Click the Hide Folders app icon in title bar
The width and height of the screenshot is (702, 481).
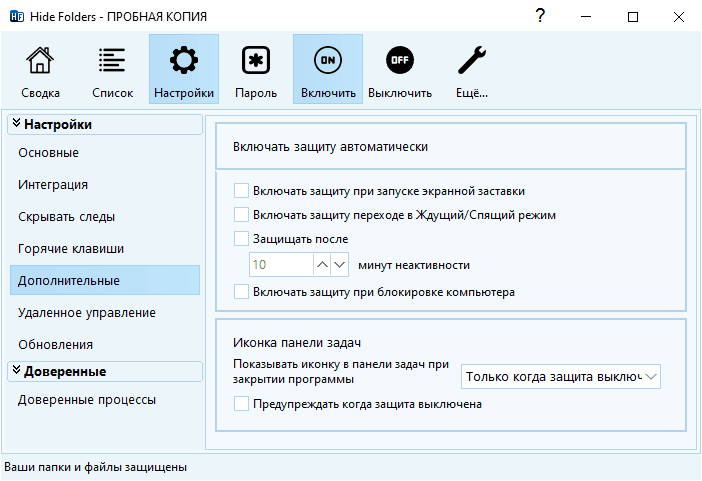coord(17,17)
